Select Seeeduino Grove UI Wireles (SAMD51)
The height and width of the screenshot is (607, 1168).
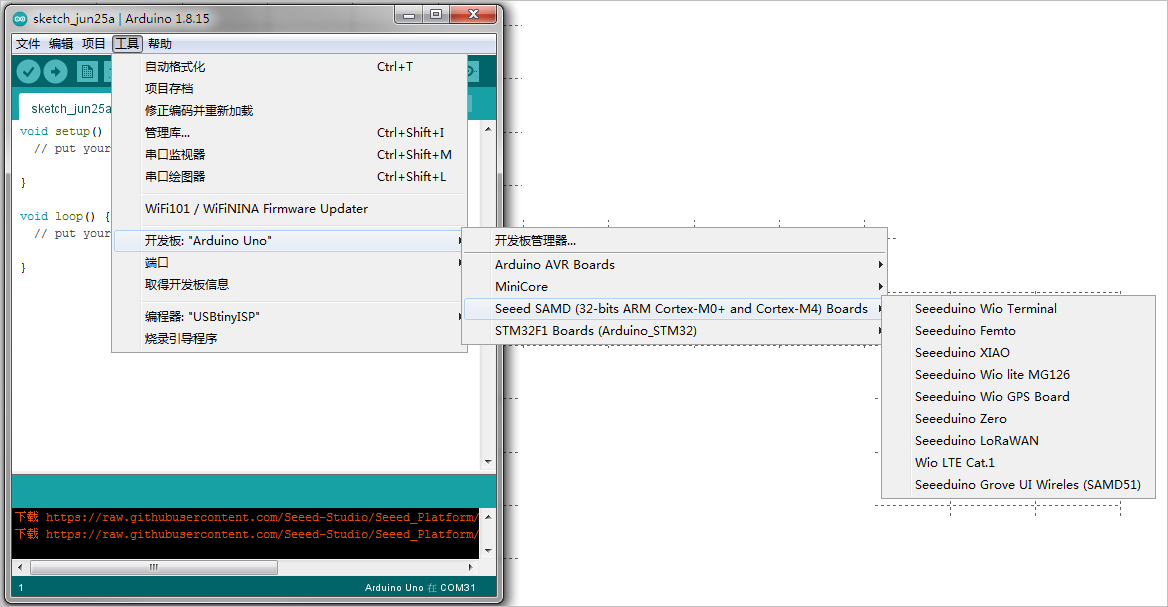[1018, 485]
